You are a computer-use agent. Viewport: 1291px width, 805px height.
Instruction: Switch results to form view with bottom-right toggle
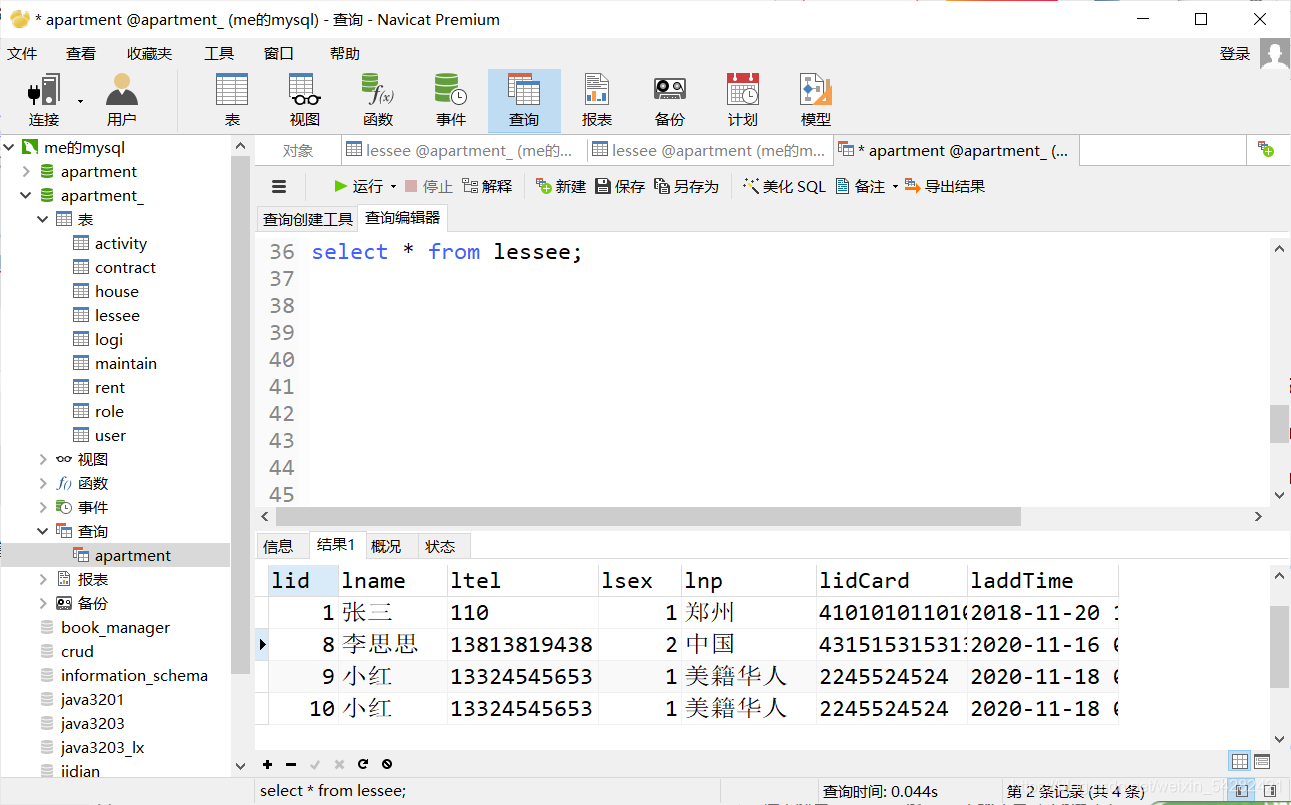[1261, 762]
